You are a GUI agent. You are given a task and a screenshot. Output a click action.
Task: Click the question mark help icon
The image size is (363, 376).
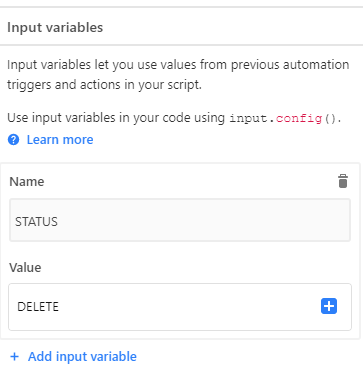(13, 140)
